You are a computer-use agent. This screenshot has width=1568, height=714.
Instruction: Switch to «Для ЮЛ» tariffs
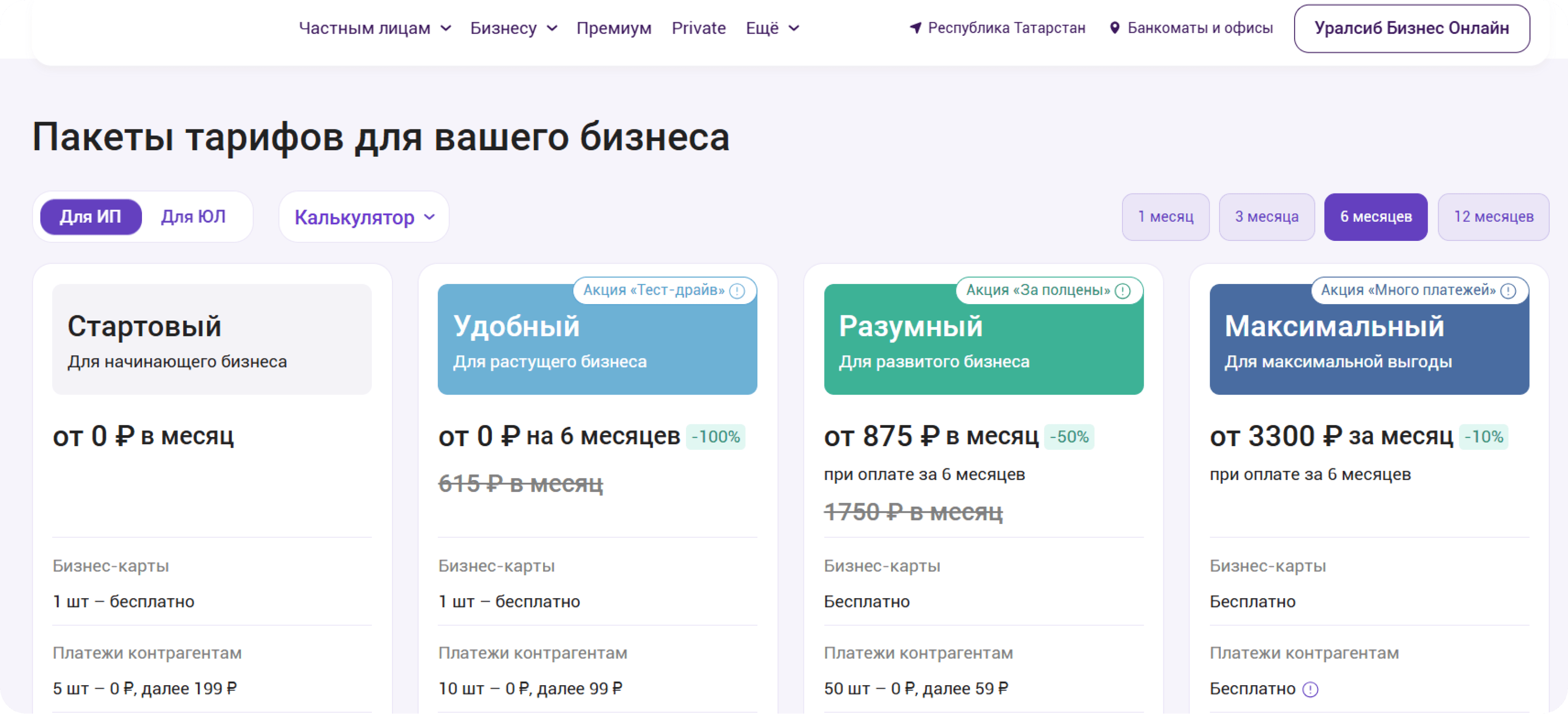pos(193,217)
